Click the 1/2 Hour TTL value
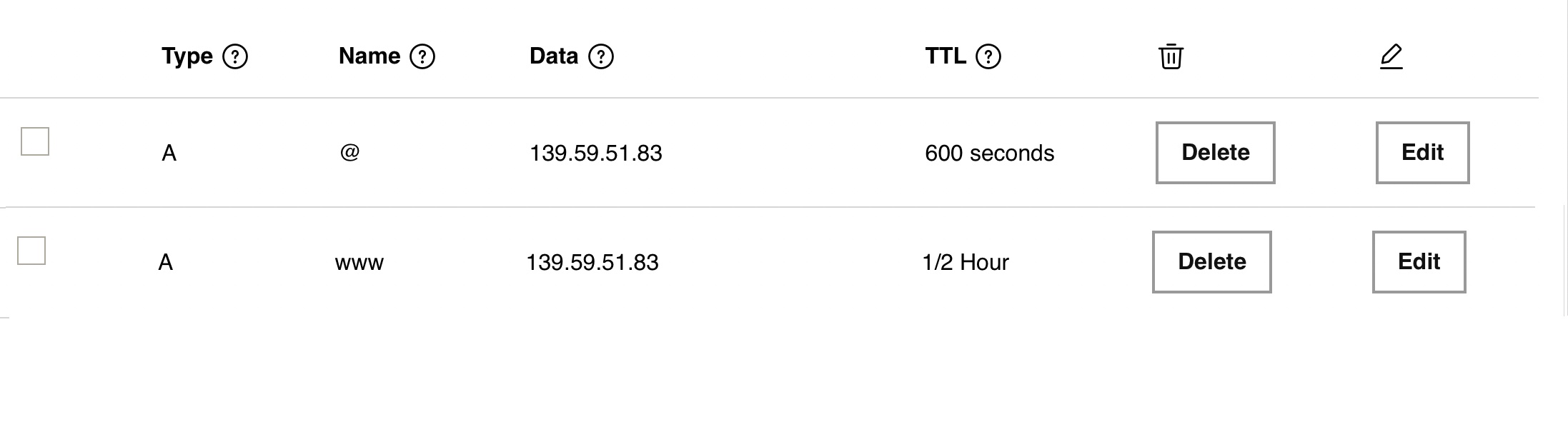The image size is (1568, 427). point(966,262)
